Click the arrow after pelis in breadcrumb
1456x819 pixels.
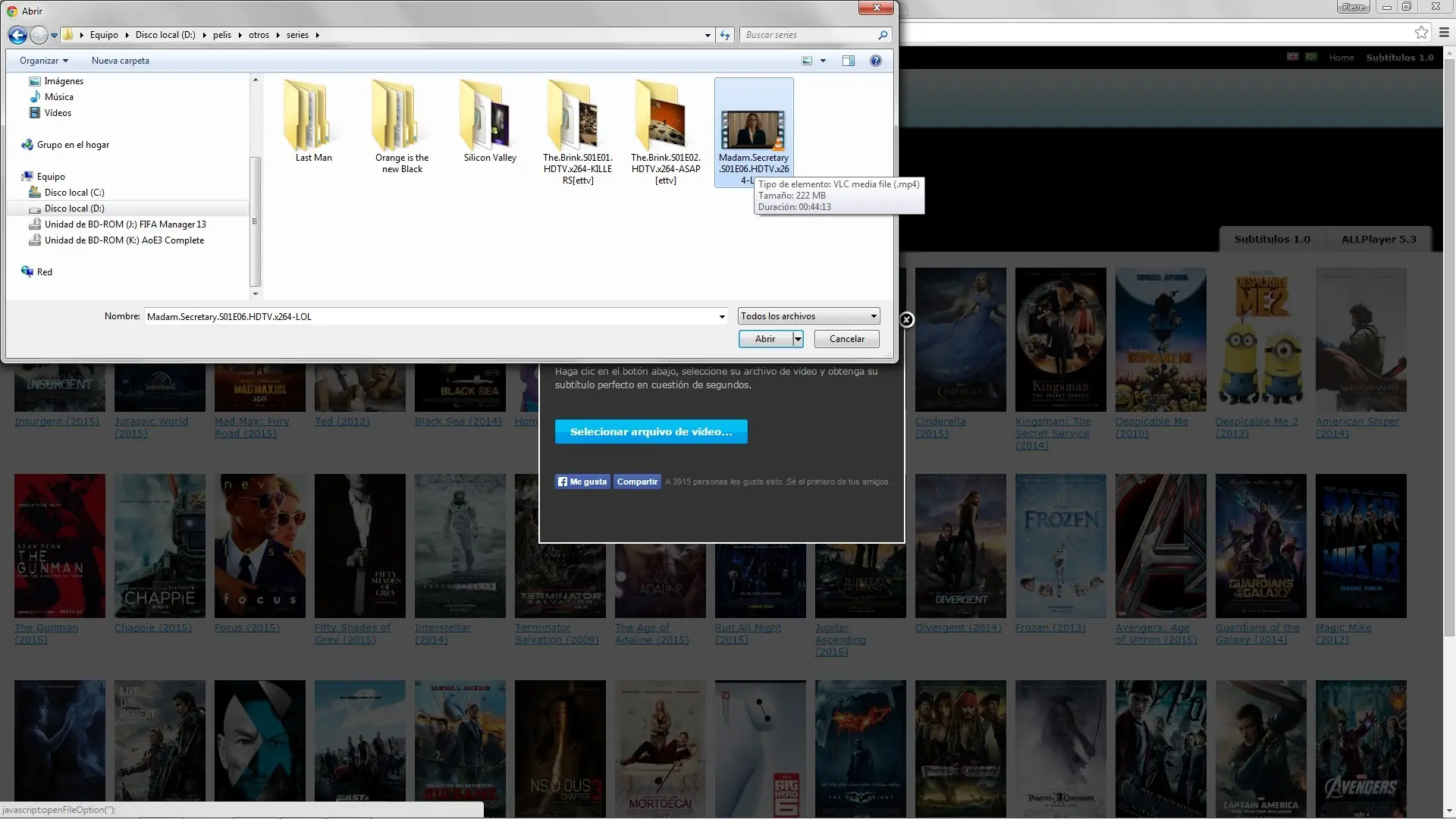[x=240, y=35]
